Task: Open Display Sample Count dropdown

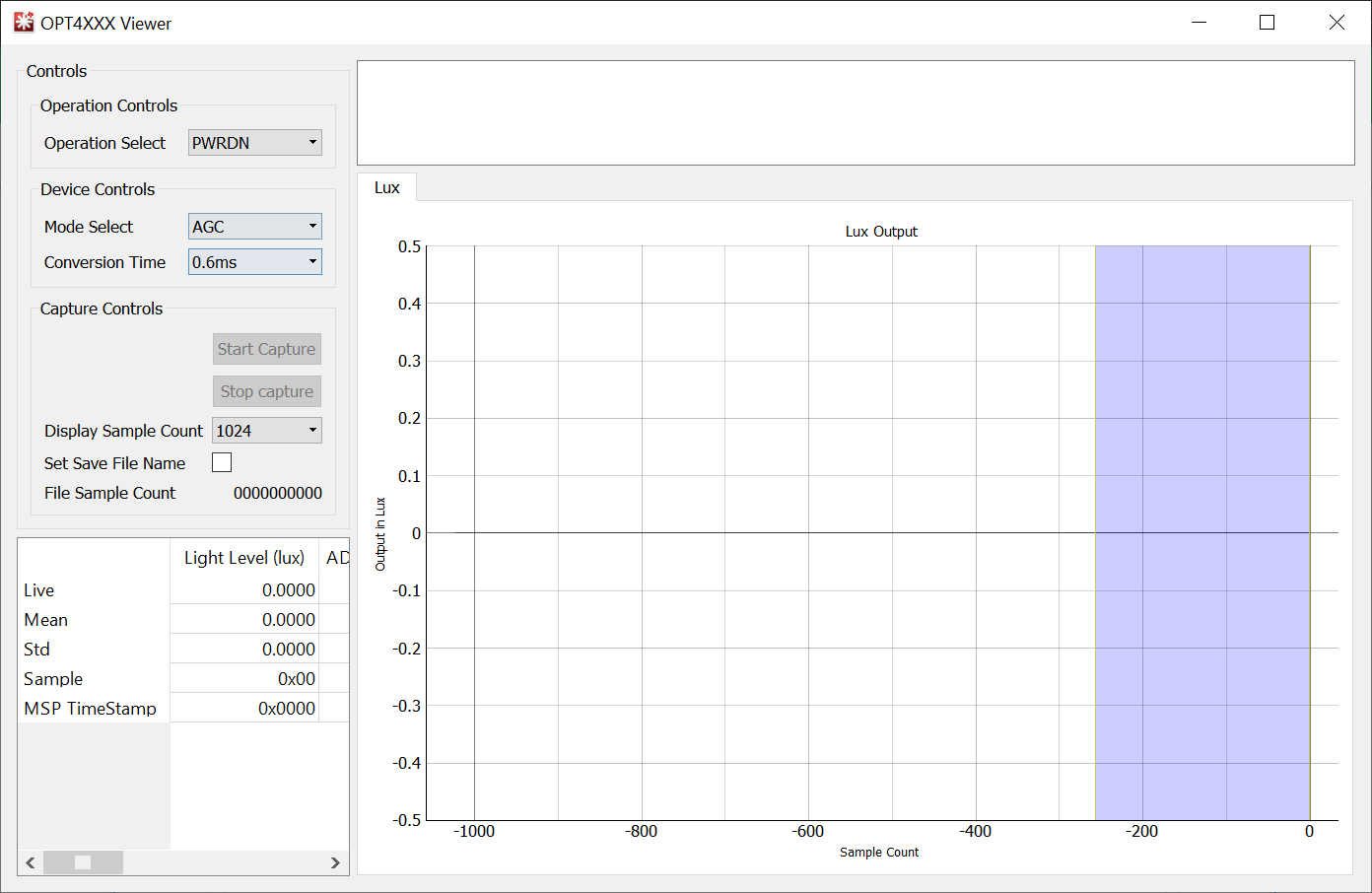Action: coord(267,431)
